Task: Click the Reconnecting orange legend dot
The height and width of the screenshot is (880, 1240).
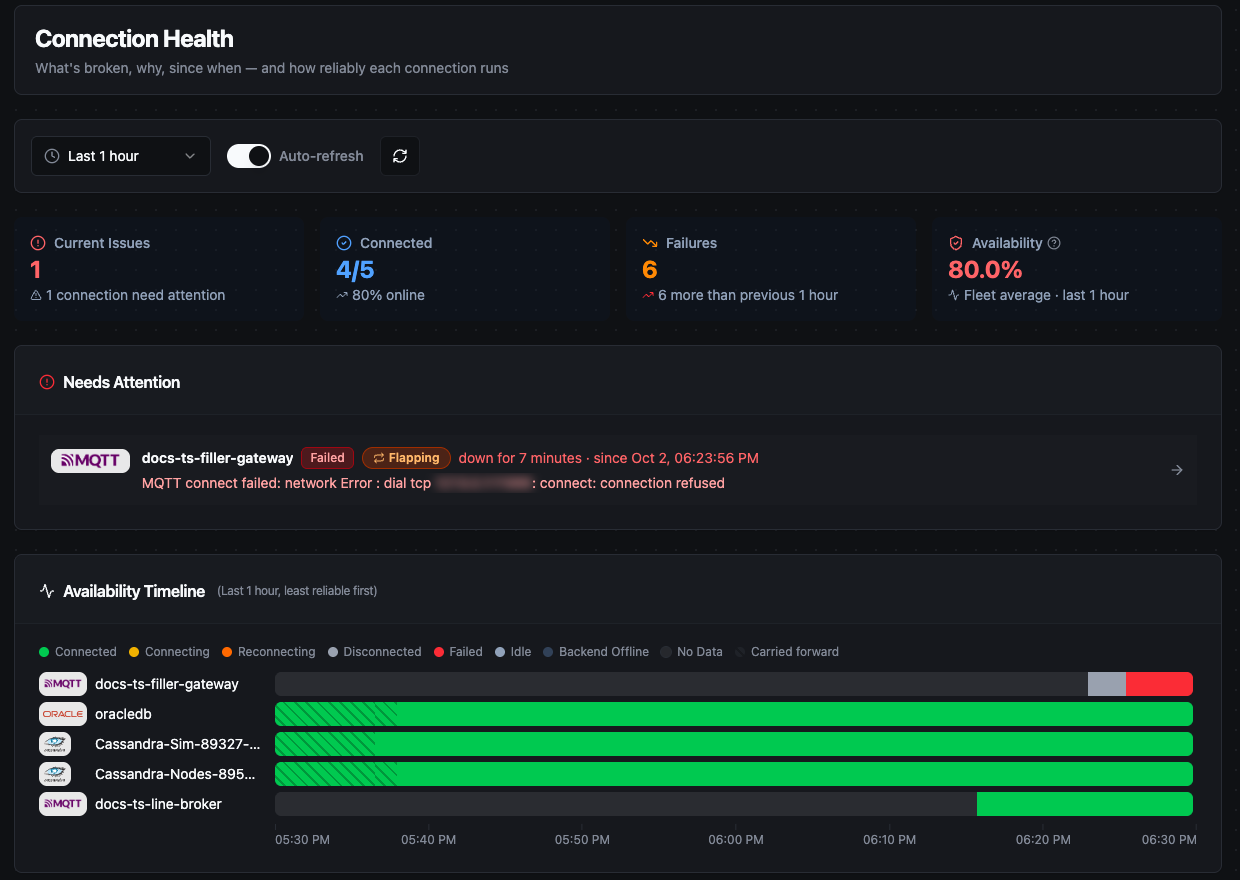Action: [227, 652]
